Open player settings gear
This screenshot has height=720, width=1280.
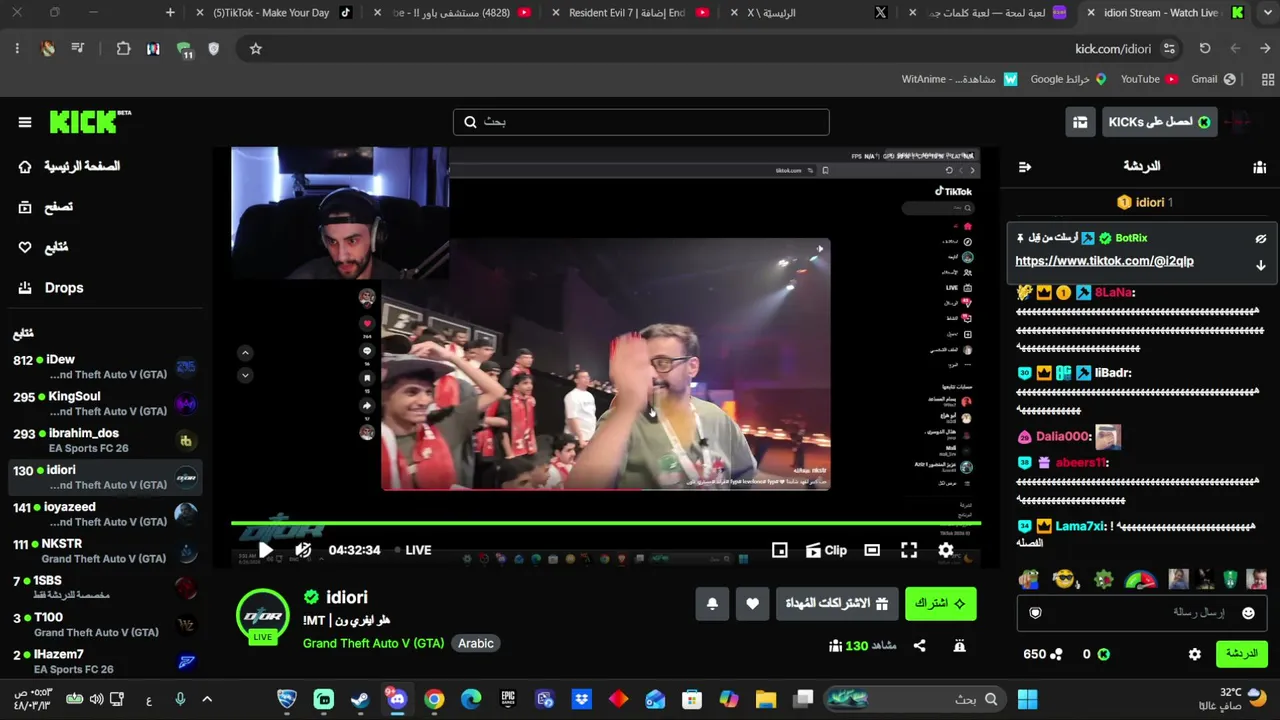[946, 550]
